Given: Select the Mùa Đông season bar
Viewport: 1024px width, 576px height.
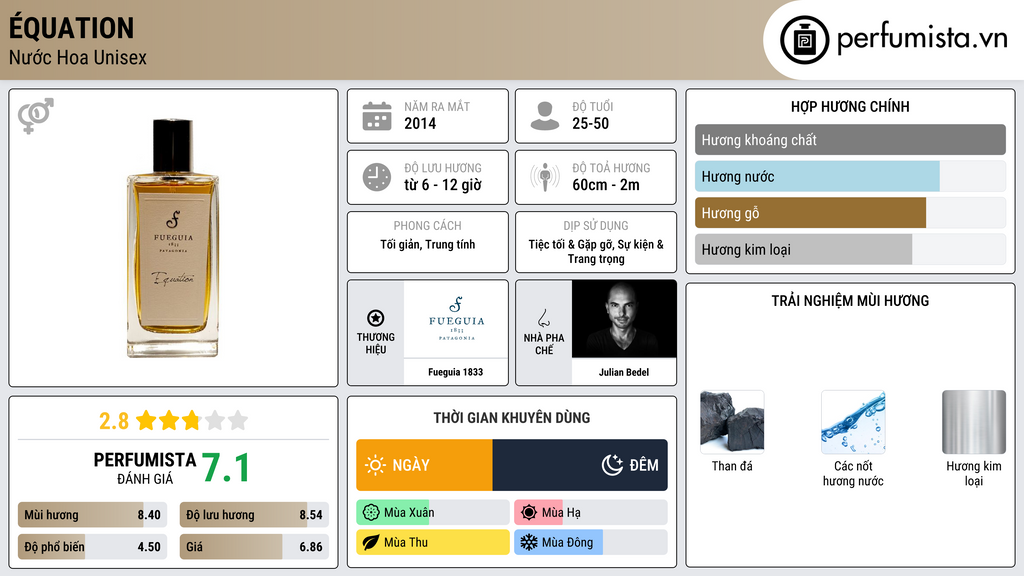Looking at the screenshot, I should pos(591,542).
